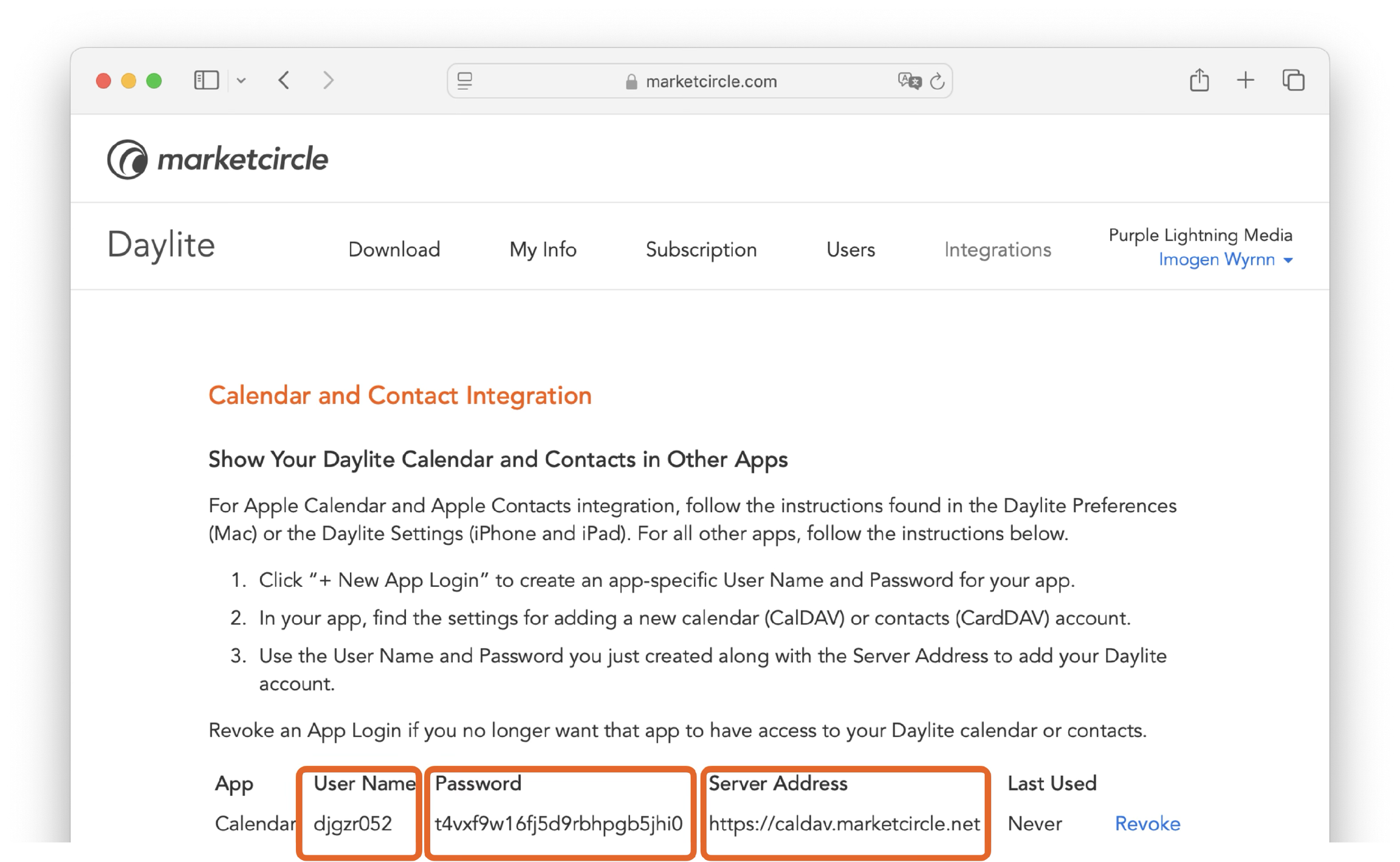The image size is (1400, 862).
Task: Open the Download tab
Action: 394,250
